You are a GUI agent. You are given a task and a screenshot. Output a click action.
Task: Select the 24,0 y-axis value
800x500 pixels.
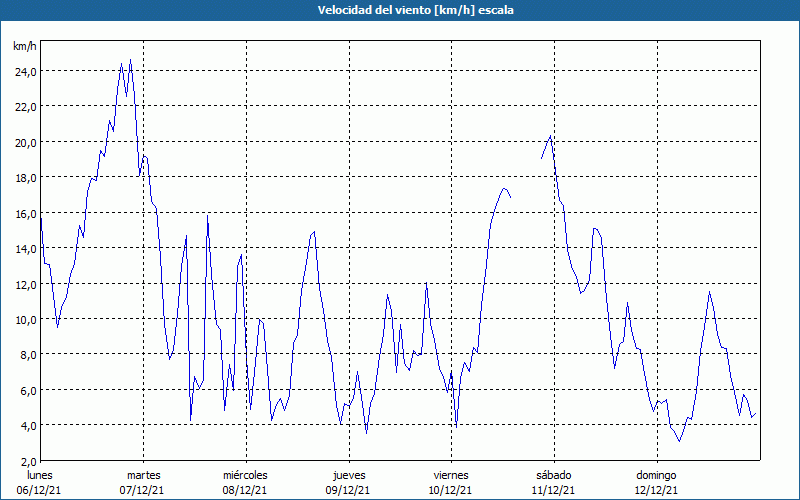[x=26, y=72]
